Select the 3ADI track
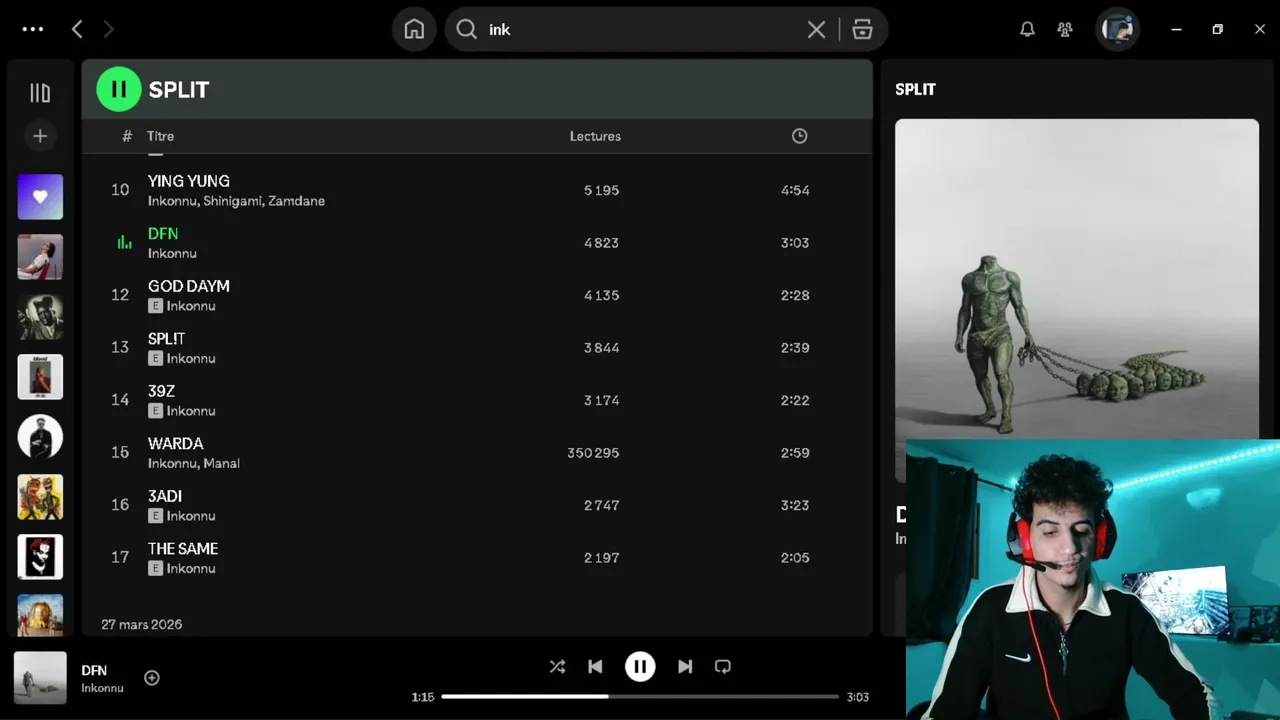The width and height of the screenshot is (1280, 720). (165, 496)
